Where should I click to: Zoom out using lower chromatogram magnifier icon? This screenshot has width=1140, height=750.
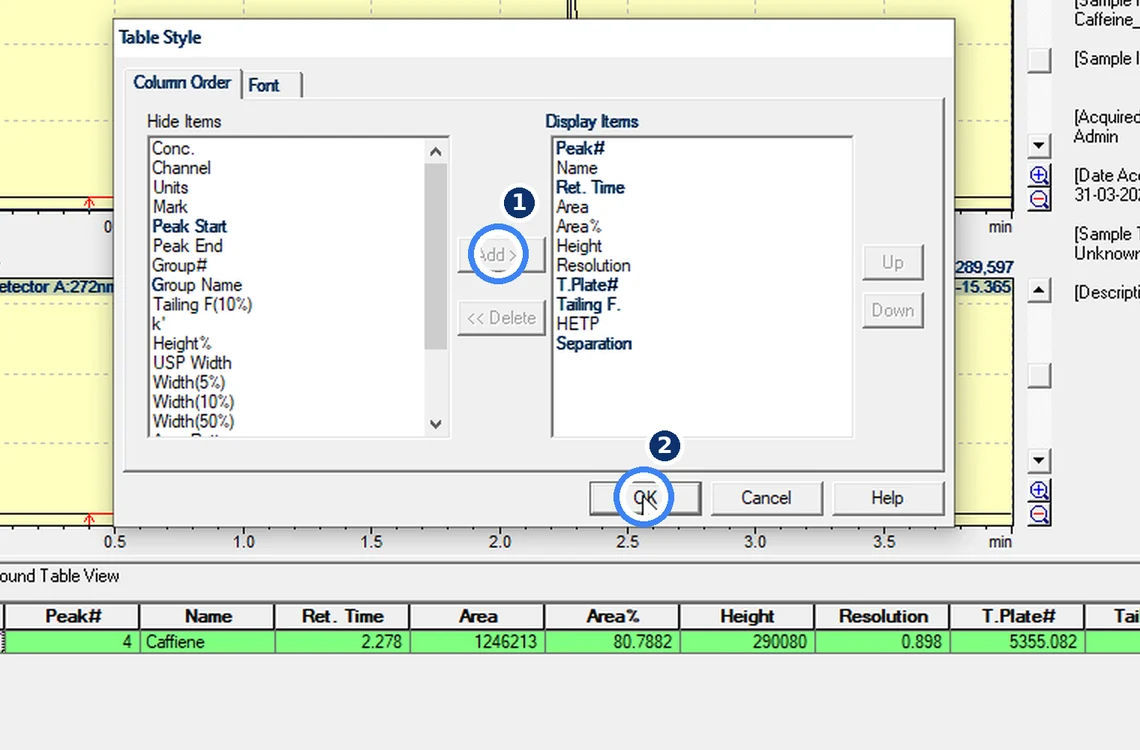1039,515
